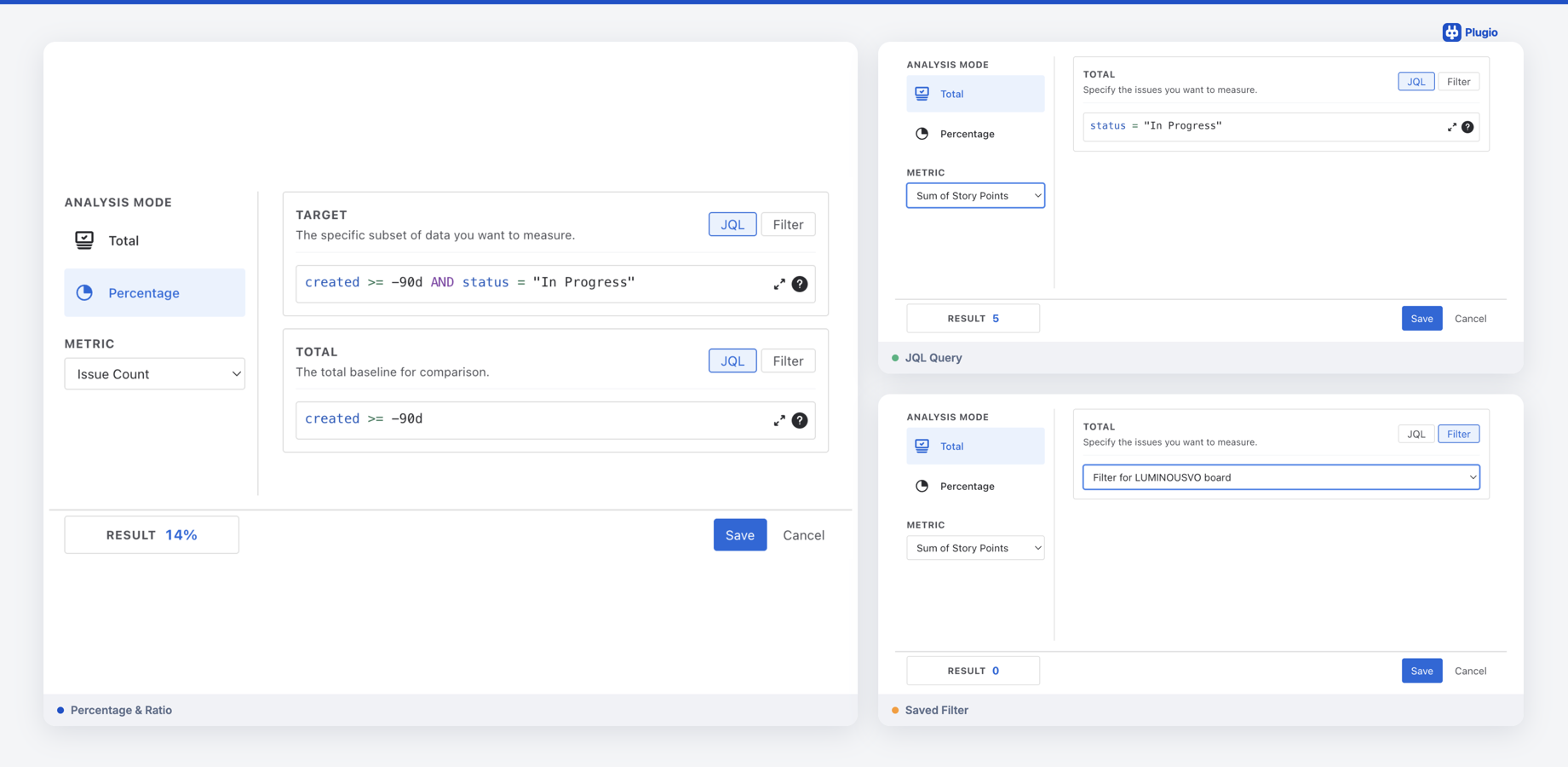Click the pie chart icon in Percentage & Ratio panel
The image size is (1568, 767).
click(x=84, y=293)
